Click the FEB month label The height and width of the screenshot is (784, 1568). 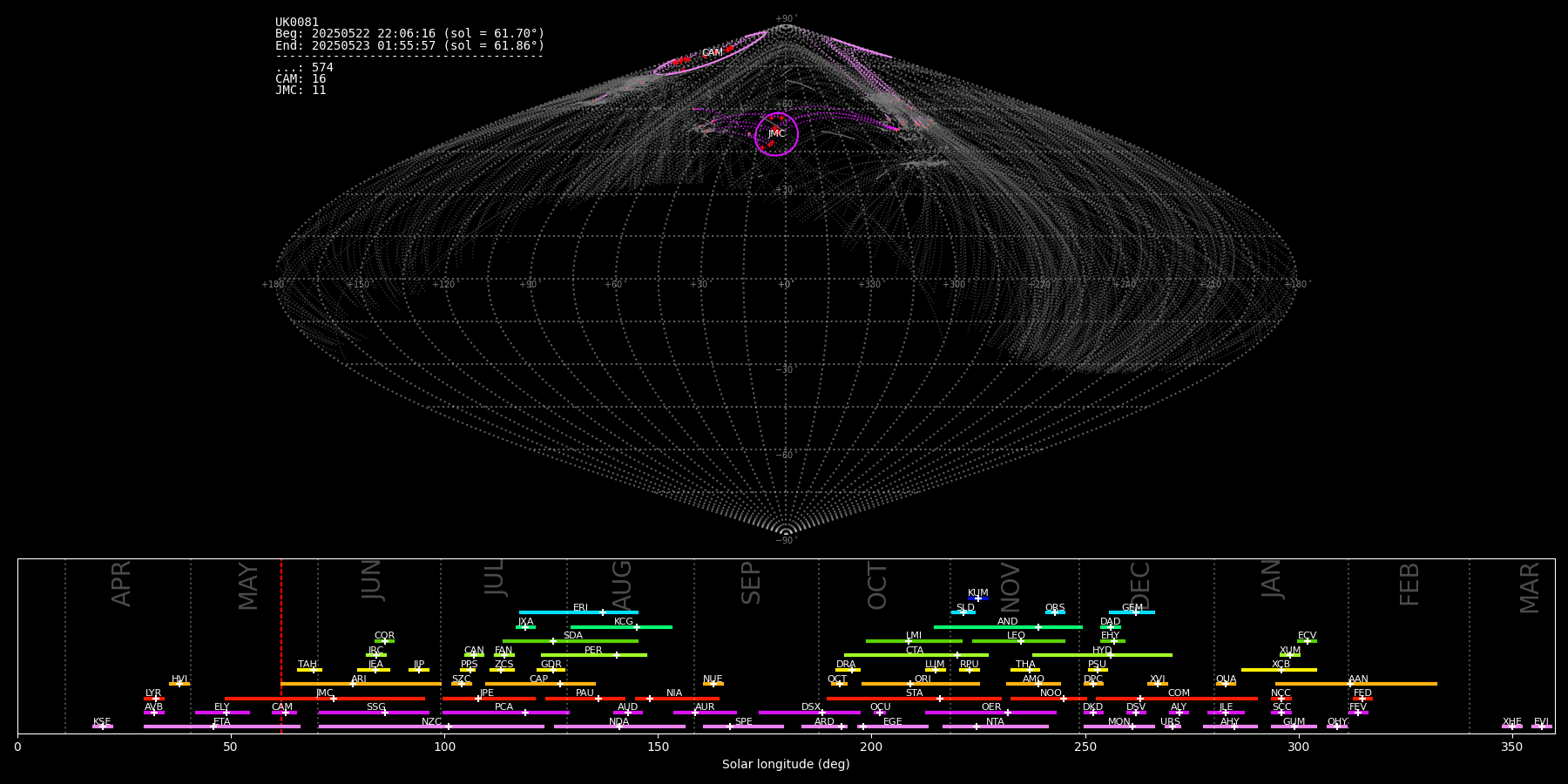point(1409,585)
